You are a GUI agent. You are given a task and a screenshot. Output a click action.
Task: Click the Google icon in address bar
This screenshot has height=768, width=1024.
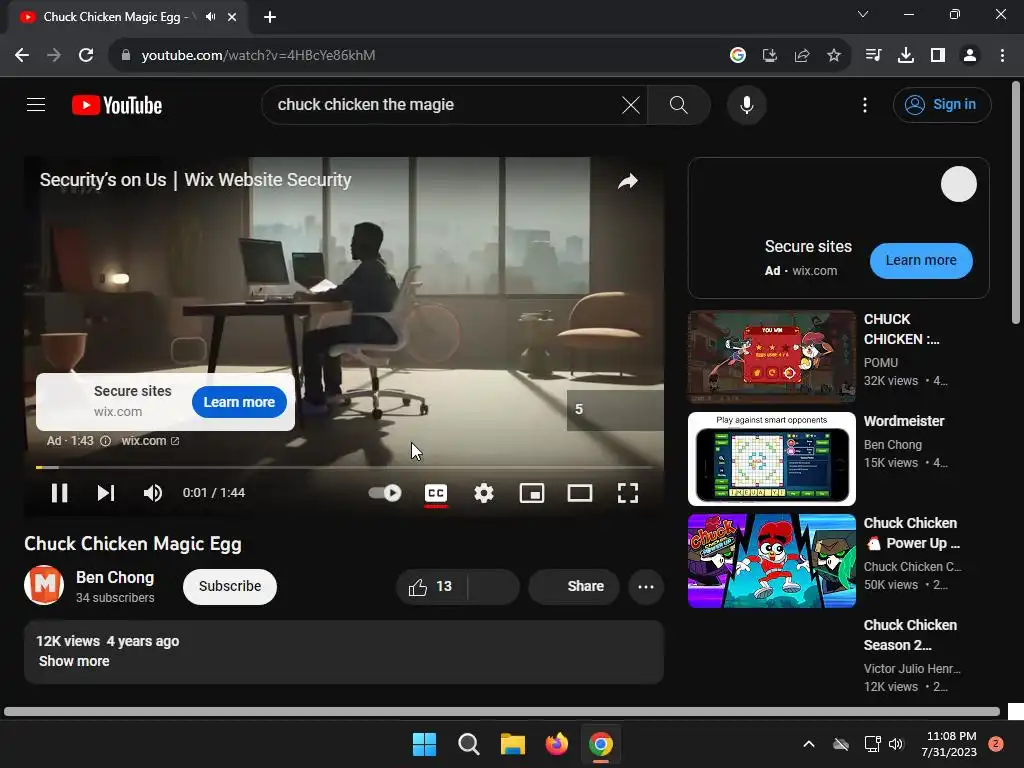point(737,56)
